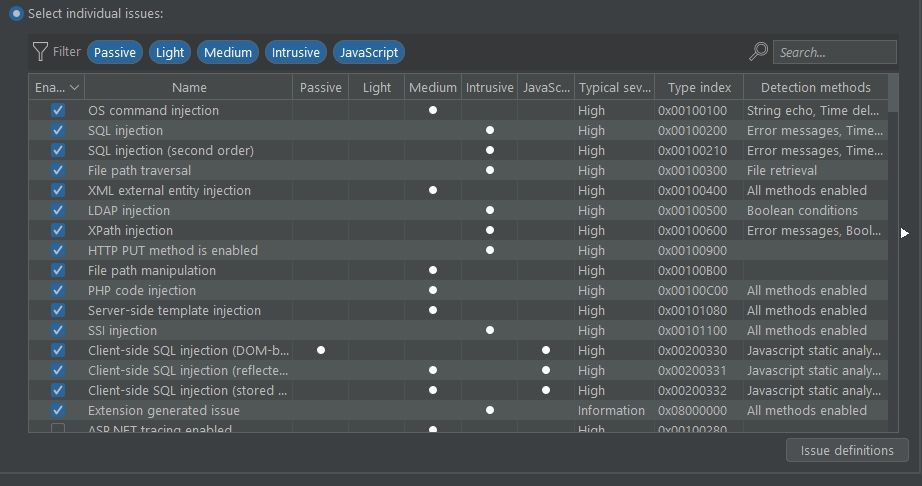Viewport: 922px width, 486px height.
Task: Uncheck SQL injection checkbox
Action: click(x=58, y=130)
